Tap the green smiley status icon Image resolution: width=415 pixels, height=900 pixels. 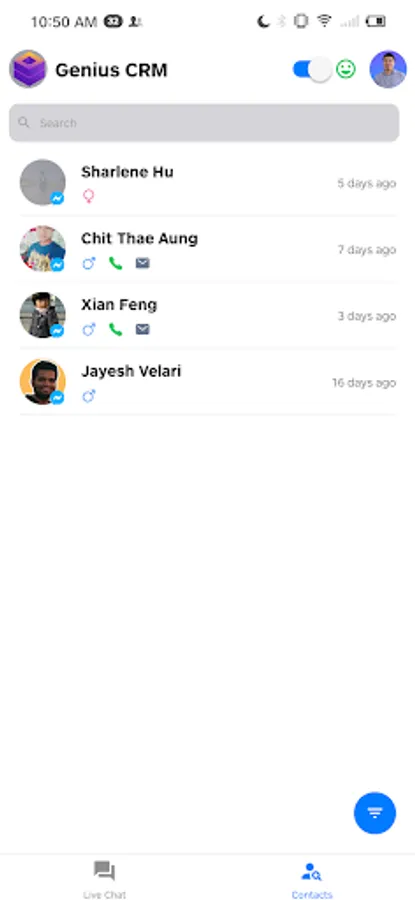click(346, 69)
